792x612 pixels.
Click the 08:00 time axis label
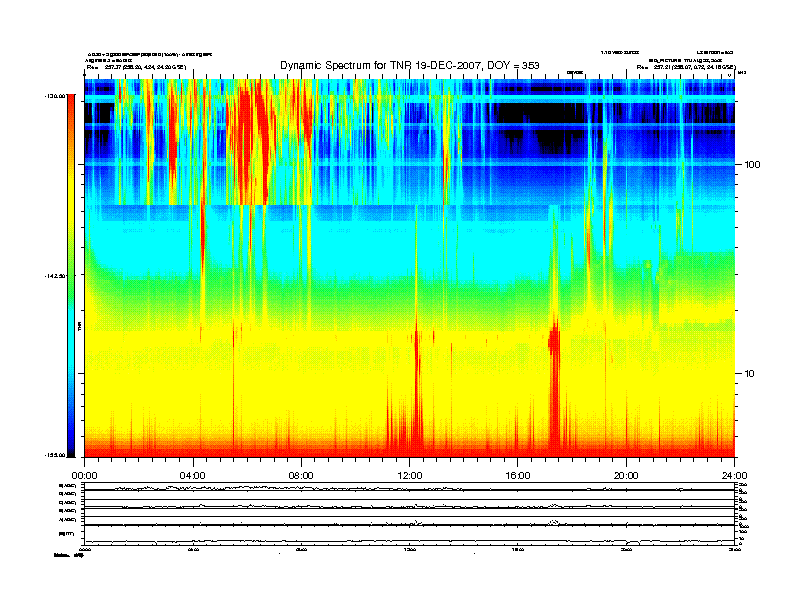(x=301, y=475)
